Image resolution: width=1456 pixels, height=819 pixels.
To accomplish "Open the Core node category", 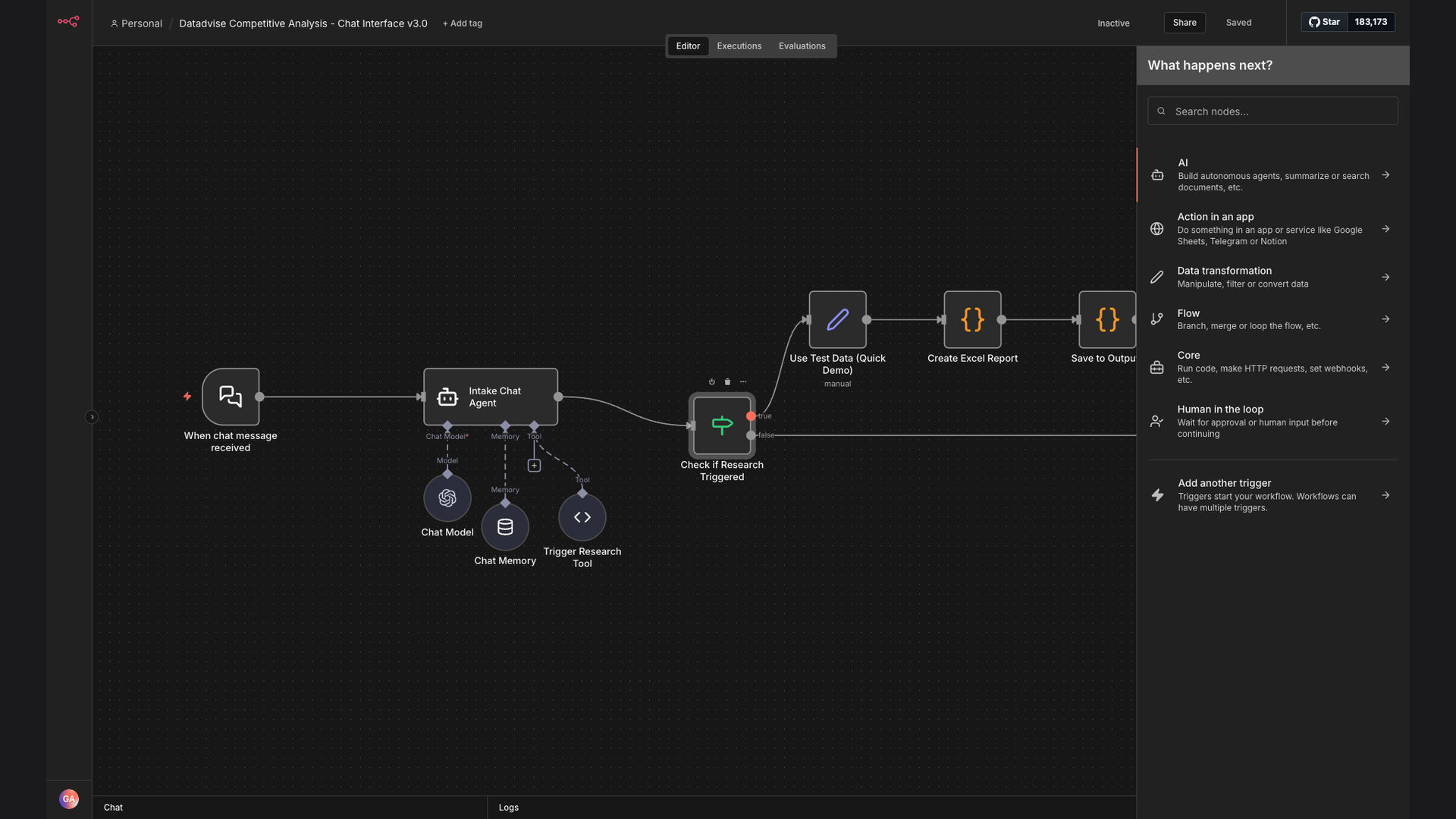I will coord(1272,367).
